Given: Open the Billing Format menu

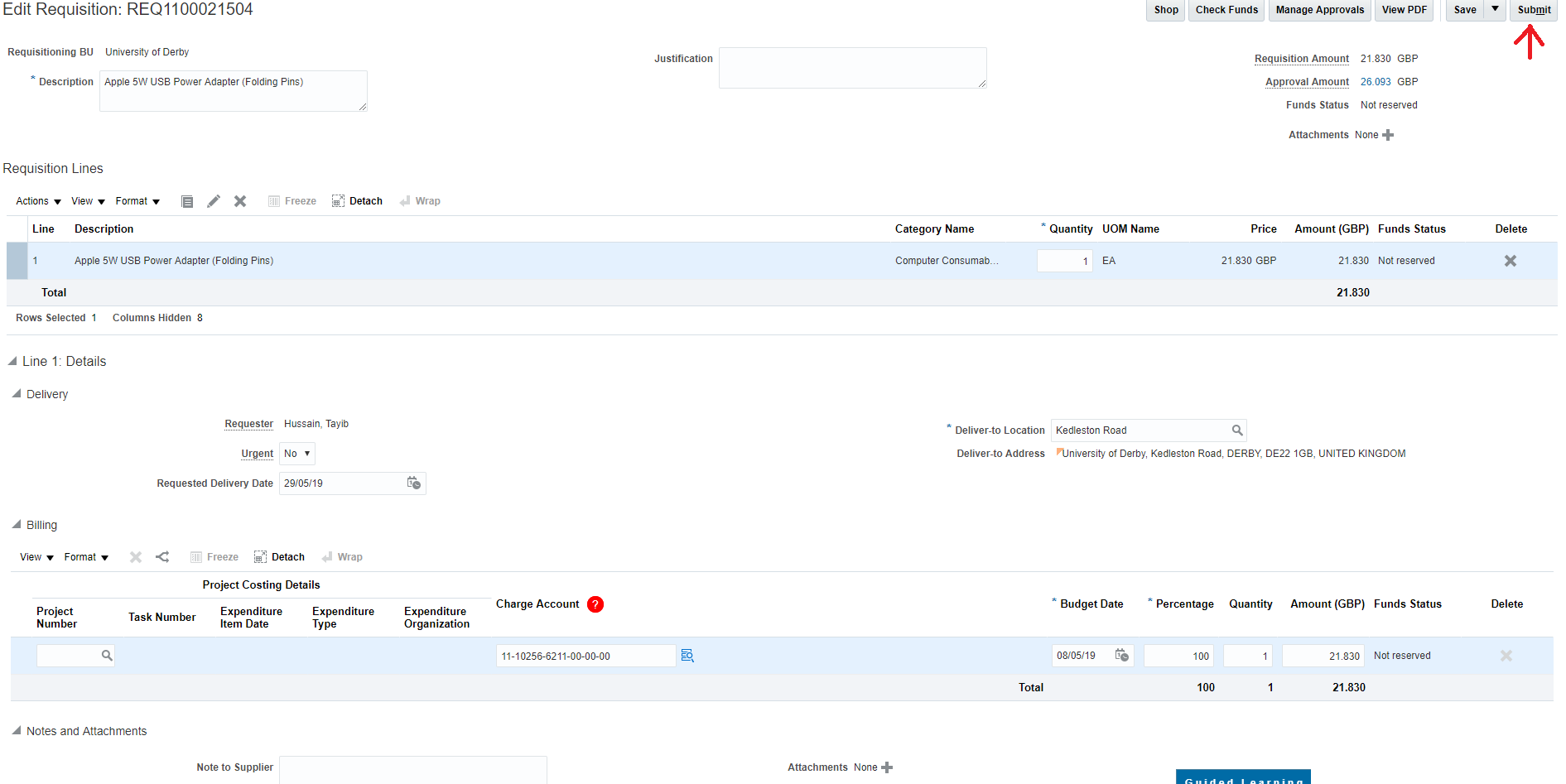Looking at the screenshot, I should pos(86,557).
